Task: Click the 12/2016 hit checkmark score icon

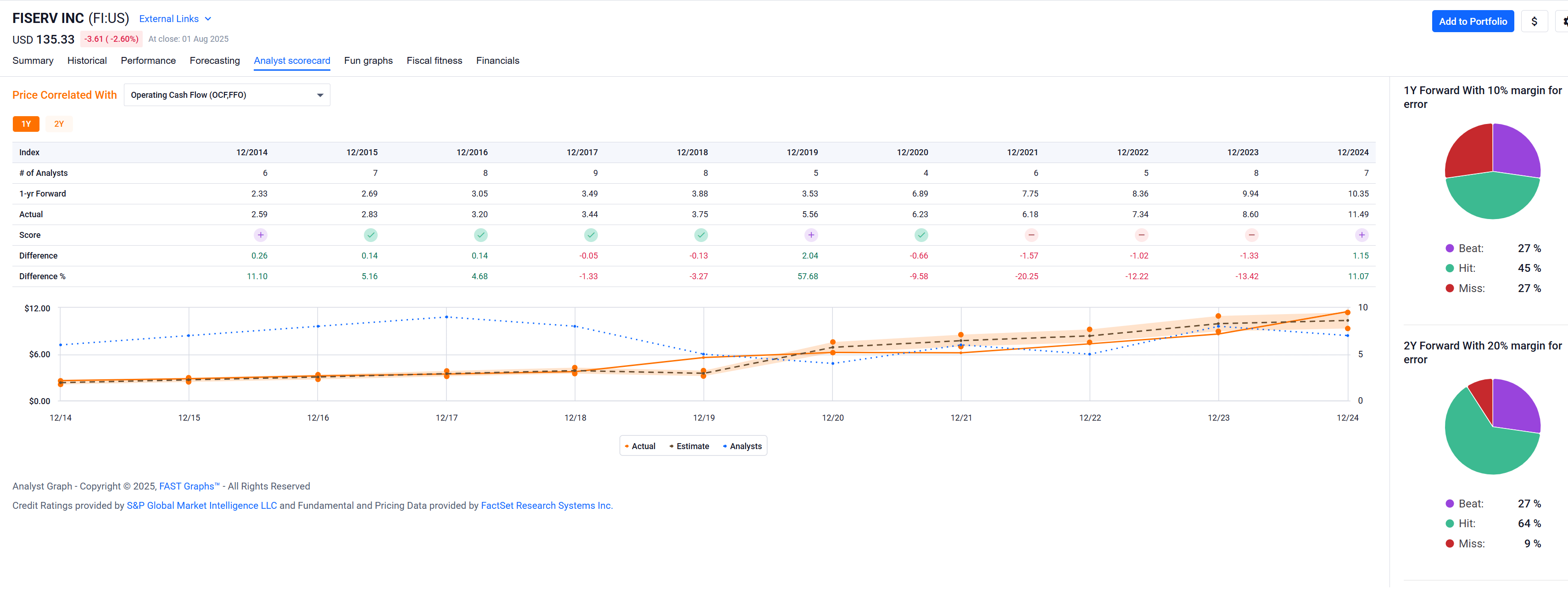Action: tap(481, 235)
